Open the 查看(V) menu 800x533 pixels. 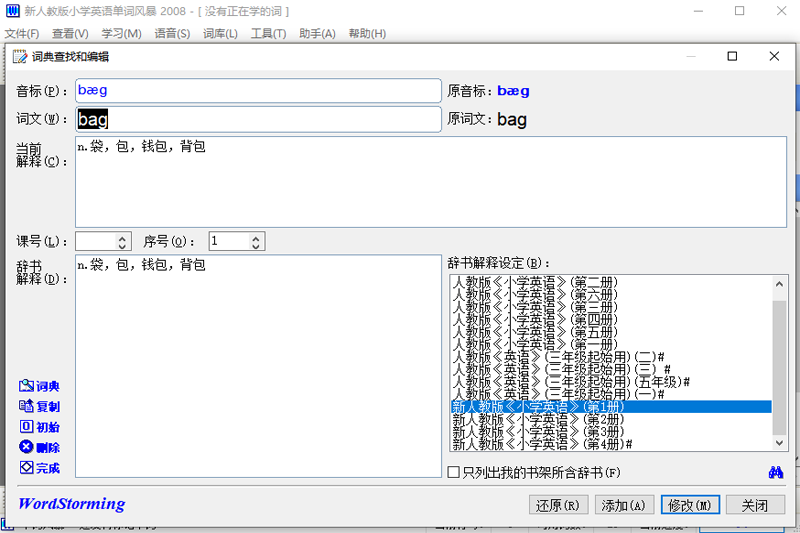pyautogui.click(x=70, y=34)
